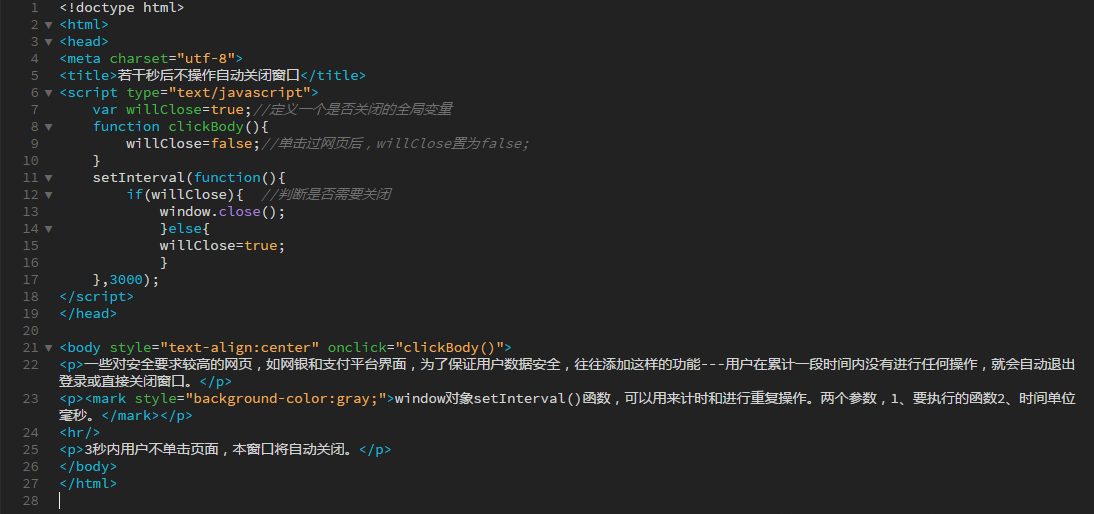The image size is (1094, 514).
Task: Fold the script block on line 6
Action: point(48,93)
